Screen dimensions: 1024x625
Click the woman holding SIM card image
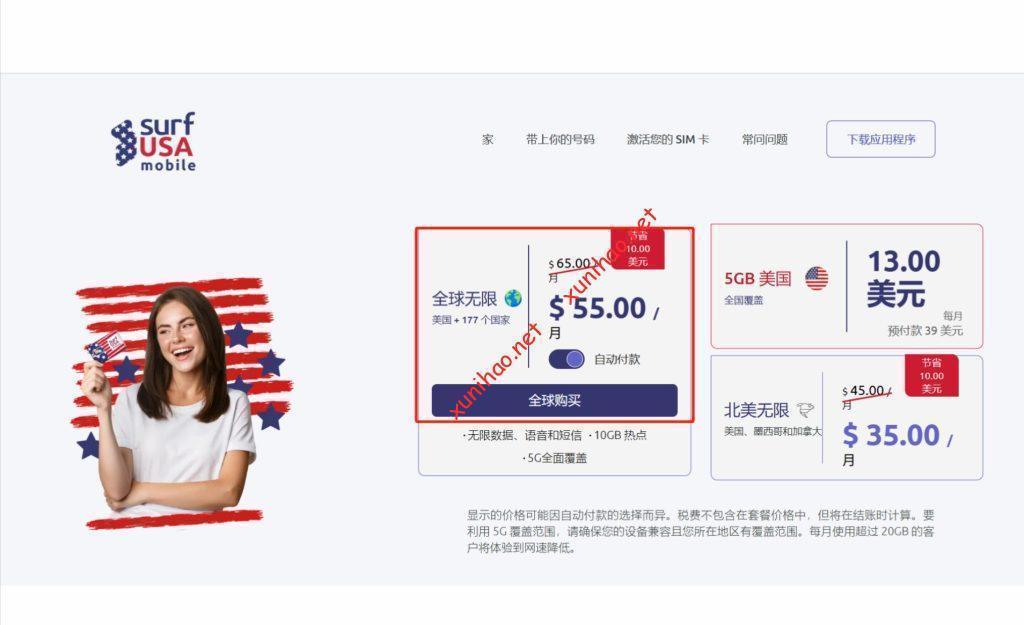[180, 403]
